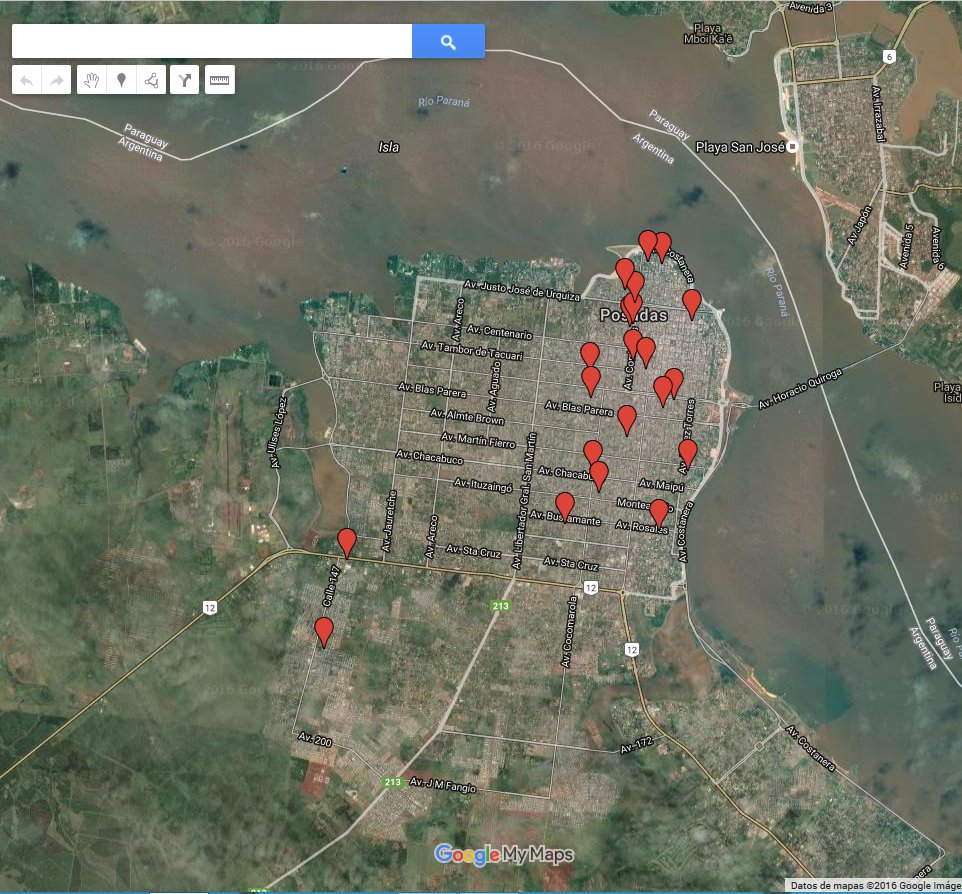Open the Add directions tool
The width and height of the screenshot is (962, 894).
185,80
